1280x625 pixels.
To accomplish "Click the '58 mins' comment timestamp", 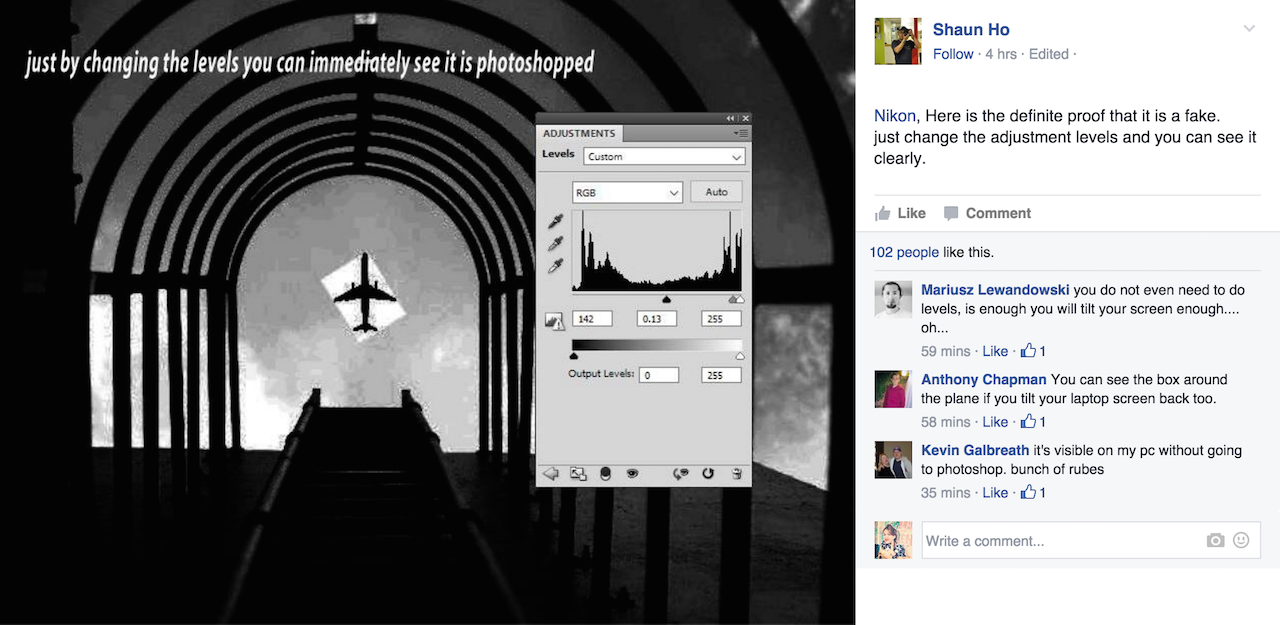I will (x=946, y=422).
